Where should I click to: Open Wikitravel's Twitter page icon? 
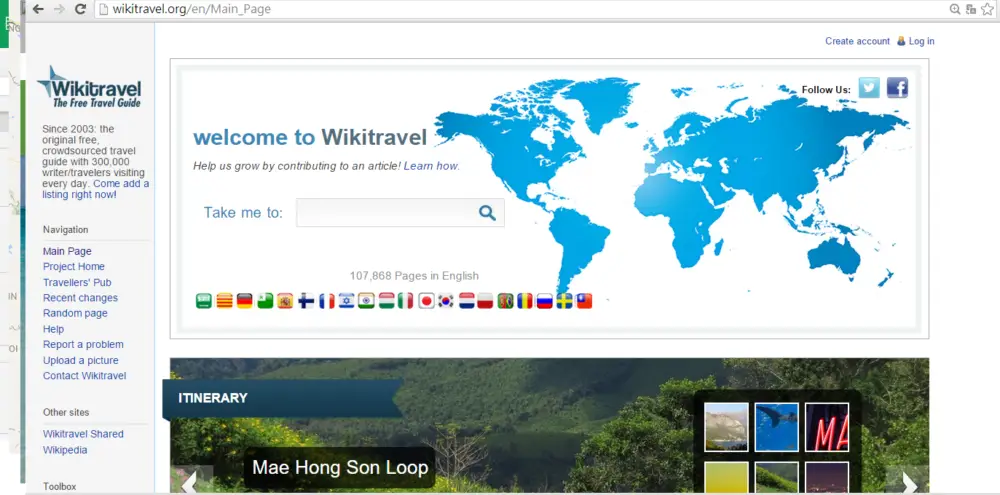[869, 87]
